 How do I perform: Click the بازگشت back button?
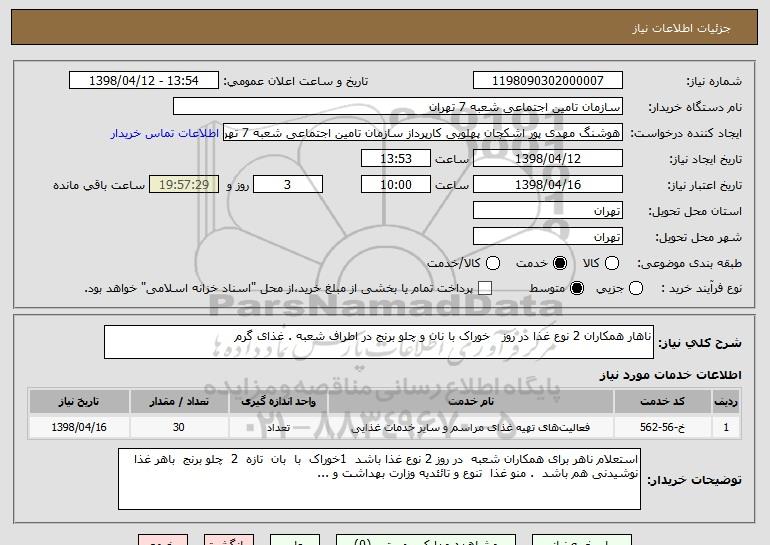click(x=229, y=540)
